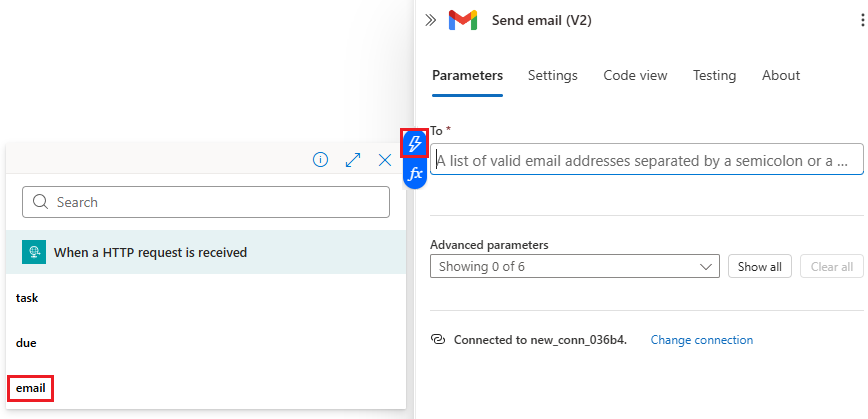
Task: Click the Send email (V2) title
Action: tap(541, 21)
